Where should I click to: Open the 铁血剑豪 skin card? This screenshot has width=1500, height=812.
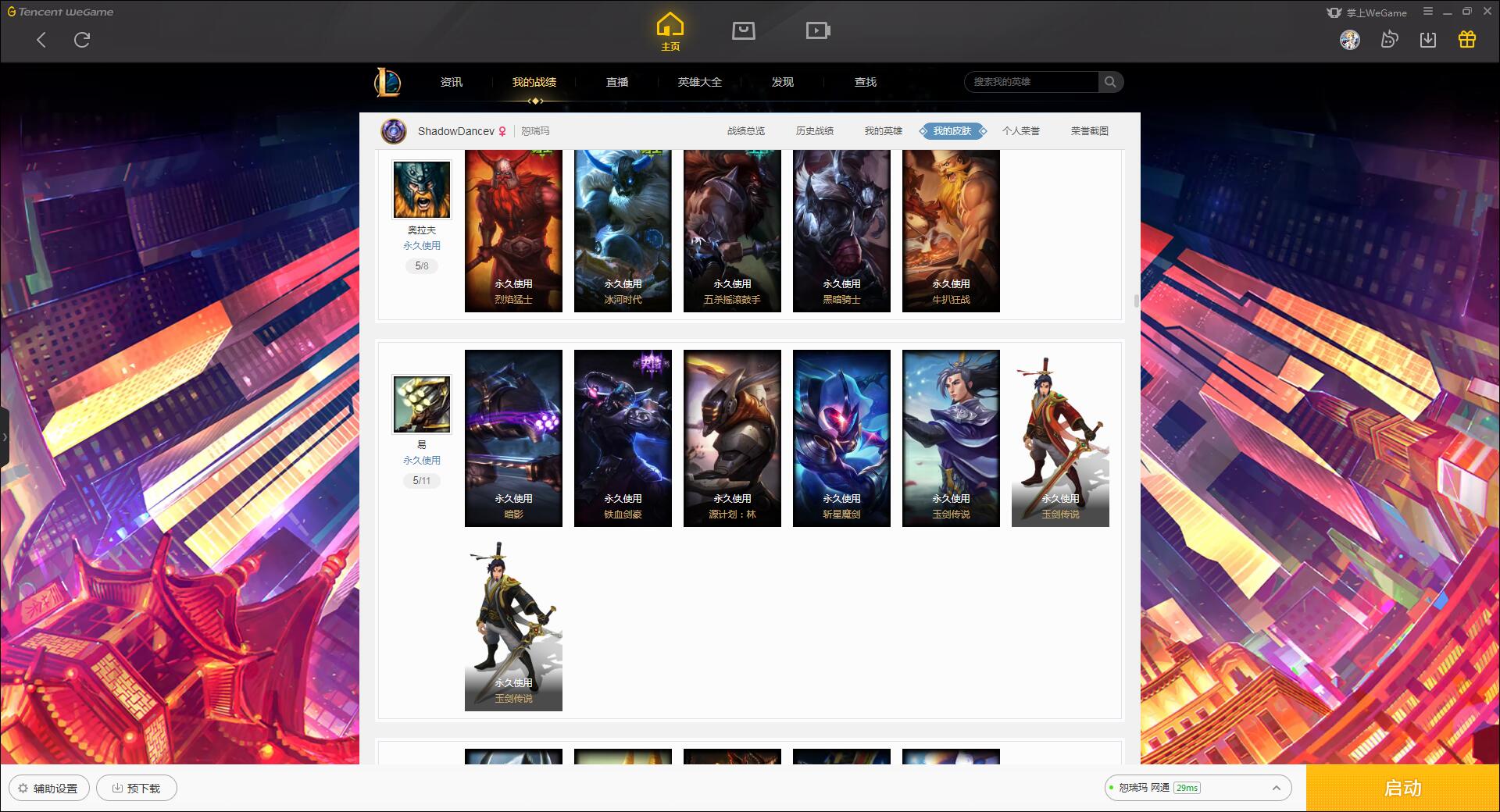[x=623, y=438]
